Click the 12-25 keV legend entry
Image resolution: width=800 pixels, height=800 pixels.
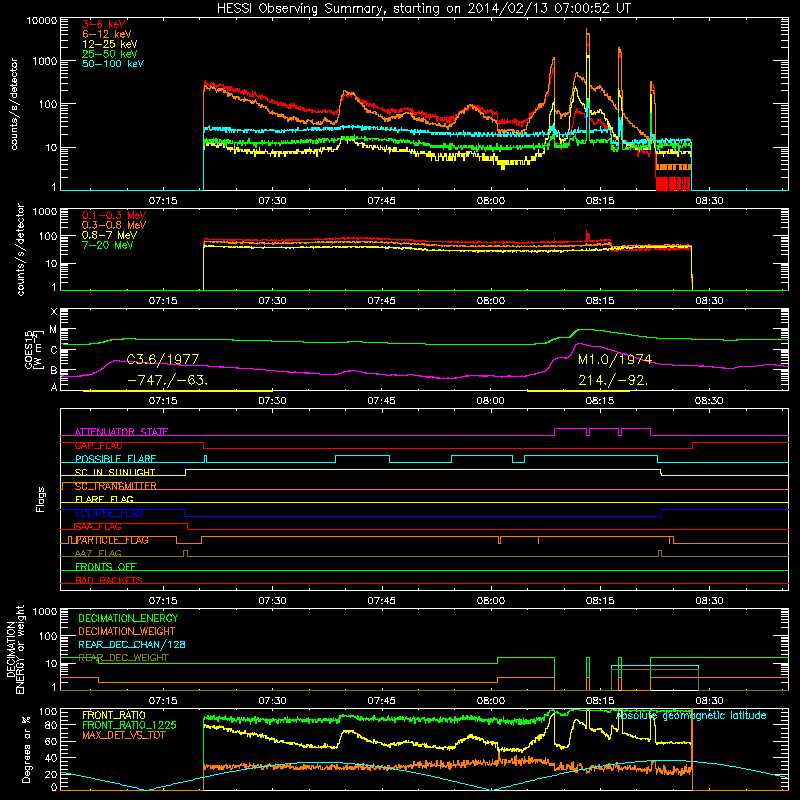coord(109,44)
